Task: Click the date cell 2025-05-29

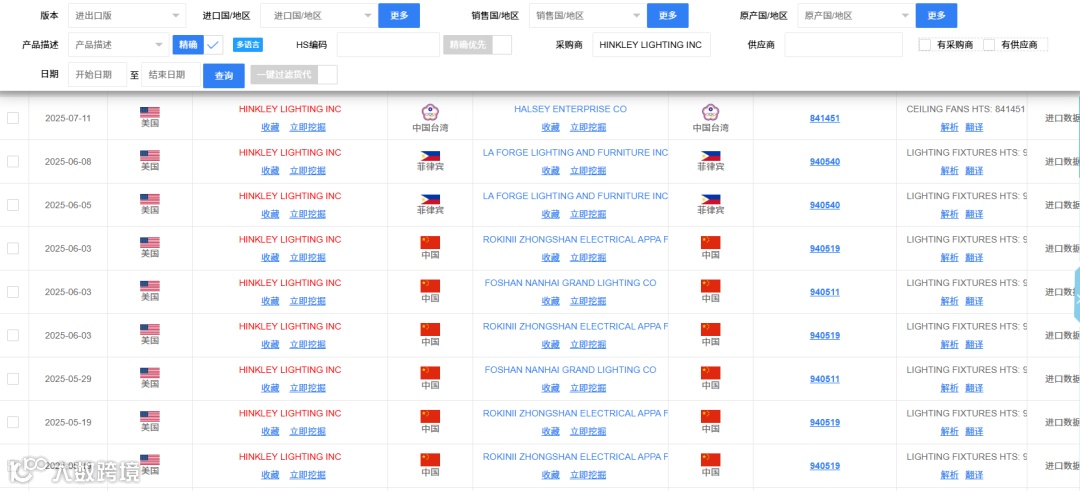Action: (68, 378)
